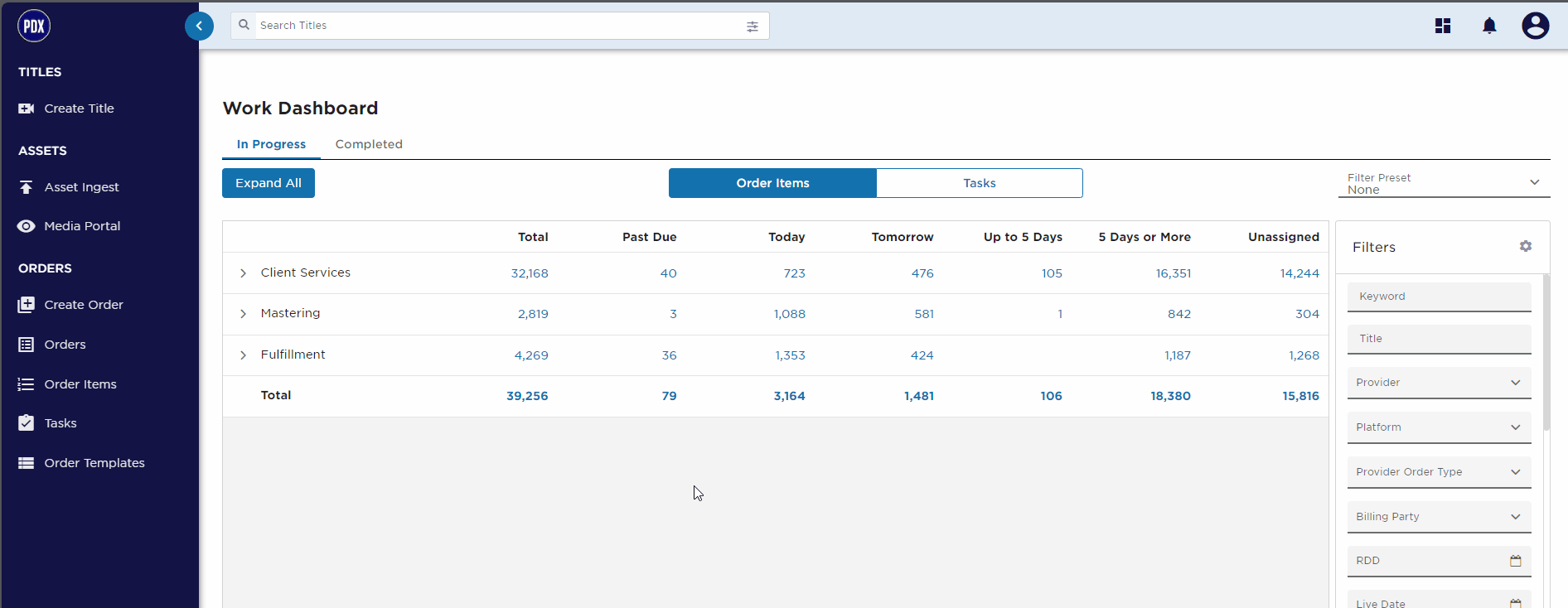Click Mastering up to 5 days value 1
Screen dimensions: 1568x608
[1060, 314]
